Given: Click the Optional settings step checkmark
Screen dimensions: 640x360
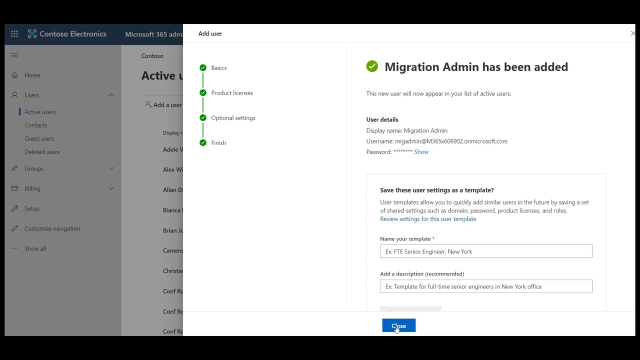Looking at the screenshot, I should (203, 118).
